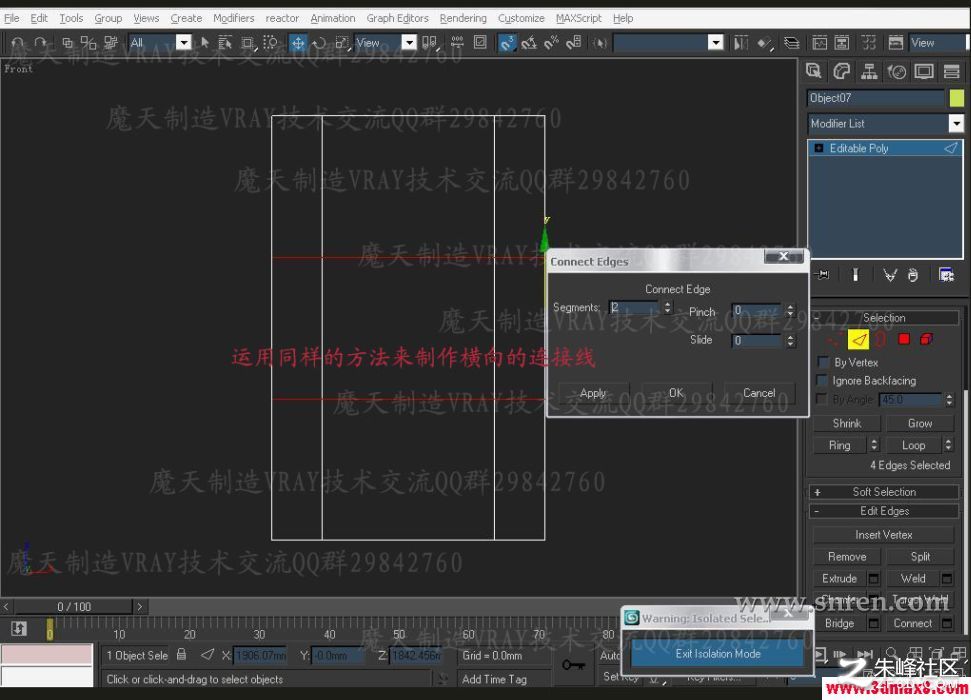Select the Polygon sub-object level icon

(x=904, y=339)
